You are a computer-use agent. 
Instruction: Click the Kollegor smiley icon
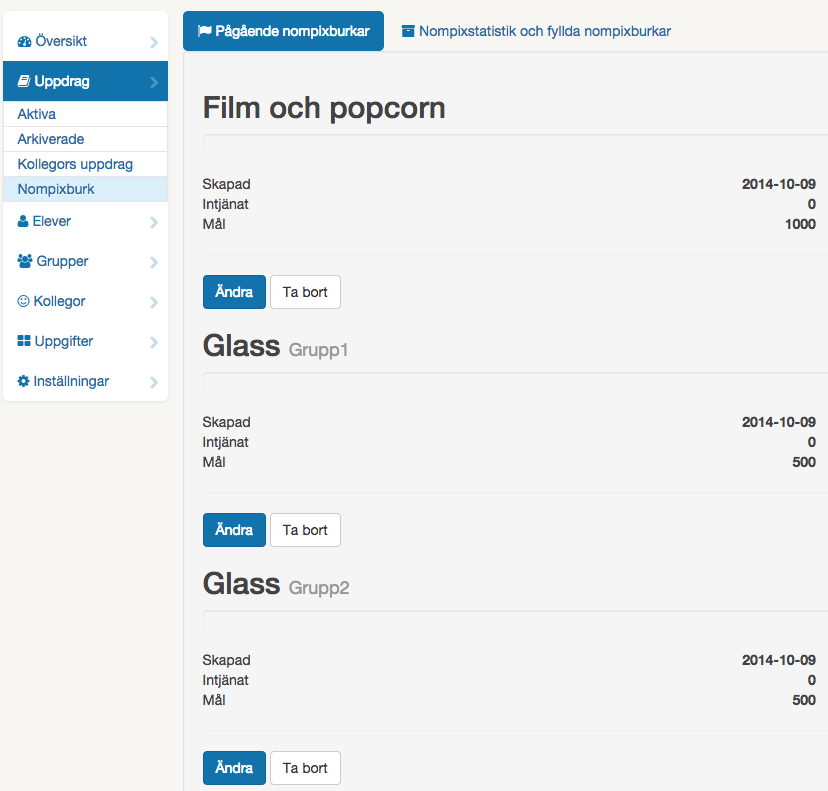[x=24, y=302]
